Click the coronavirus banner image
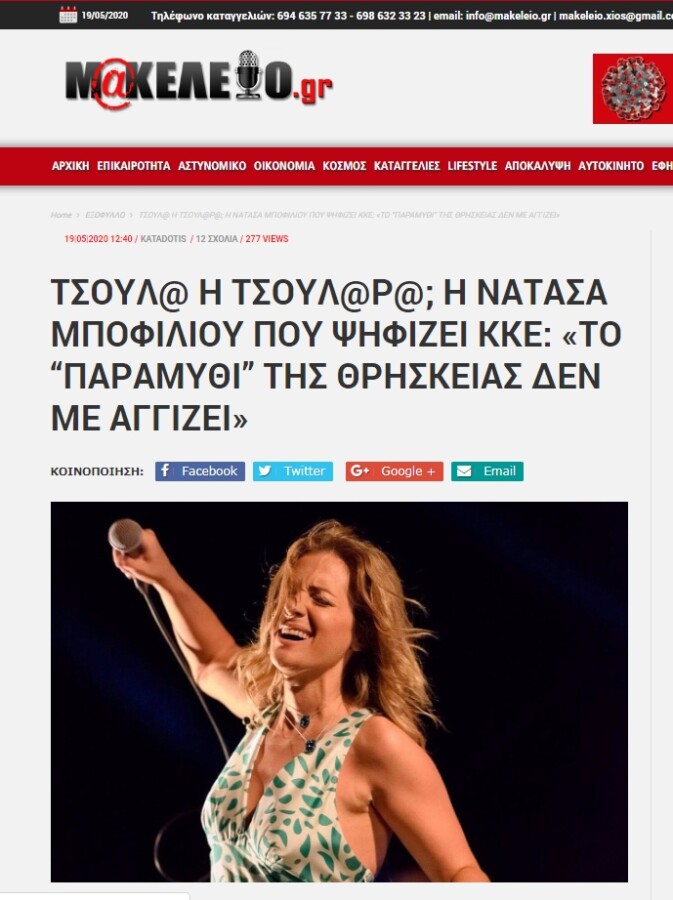The width and height of the screenshot is (673, 900). click(x=633, y=88)
